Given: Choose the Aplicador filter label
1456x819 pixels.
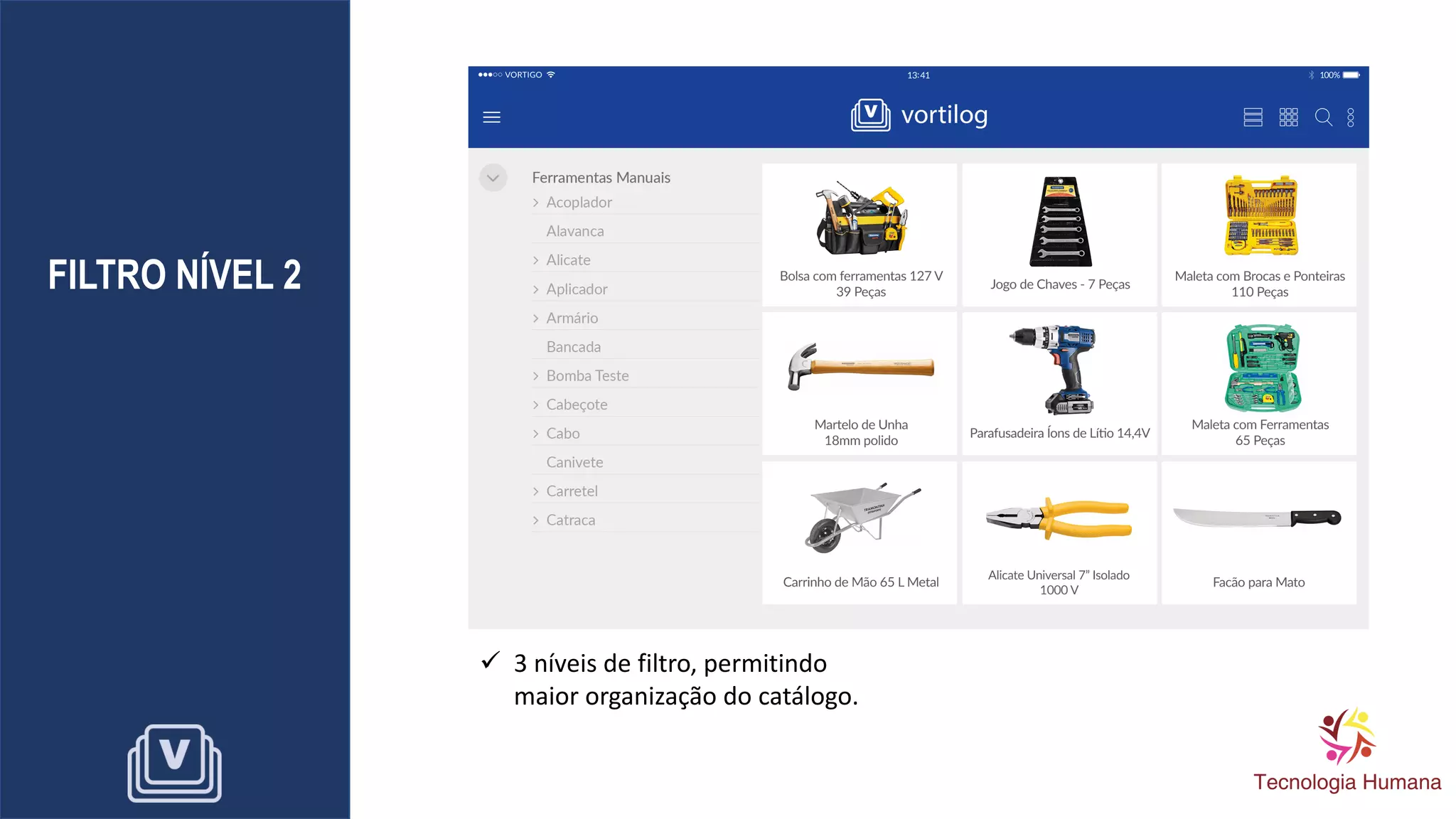Looking at the screenshot, I should (577, 289).
